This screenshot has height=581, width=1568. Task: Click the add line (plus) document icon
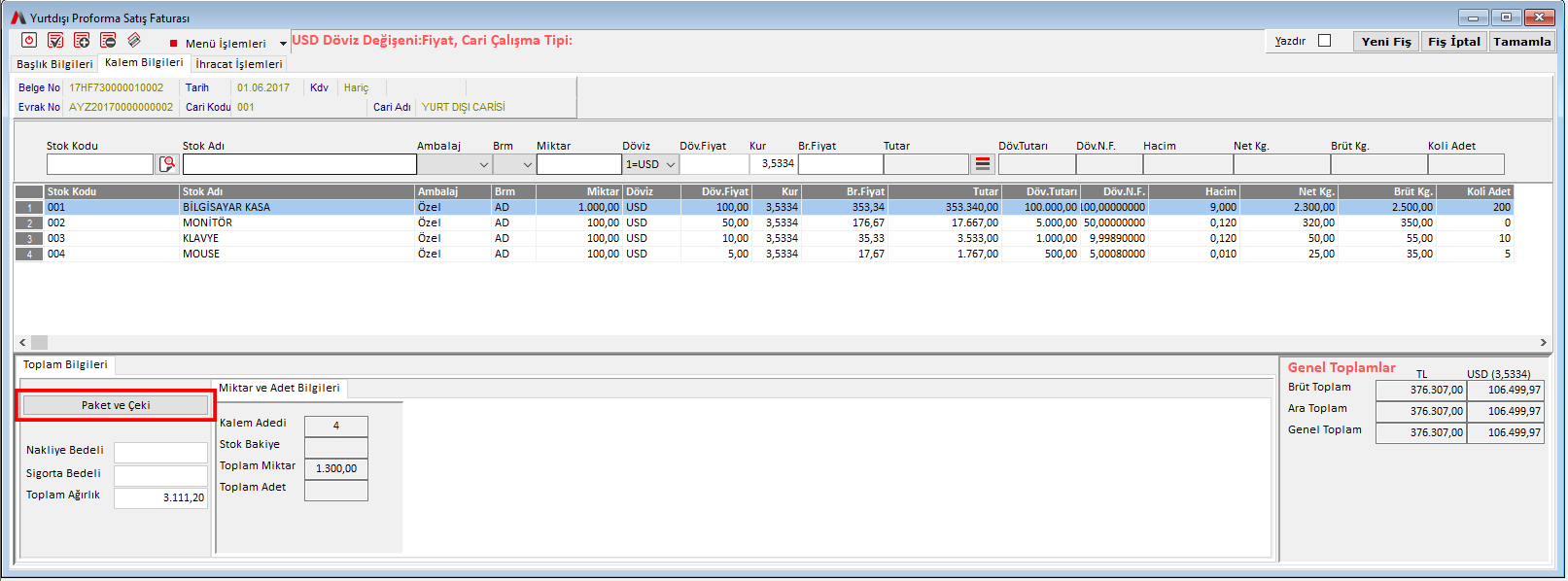click(82, 40)
